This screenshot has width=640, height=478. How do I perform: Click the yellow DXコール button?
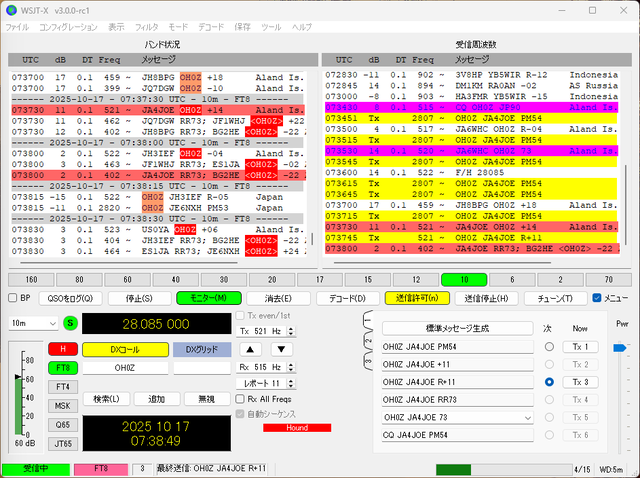click(x=125, y=349)
